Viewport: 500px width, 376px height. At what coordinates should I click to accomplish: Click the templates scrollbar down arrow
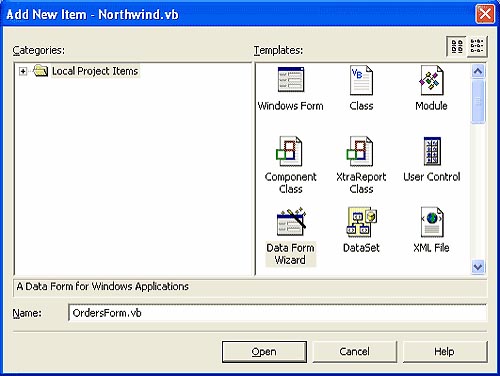point(478,267)
